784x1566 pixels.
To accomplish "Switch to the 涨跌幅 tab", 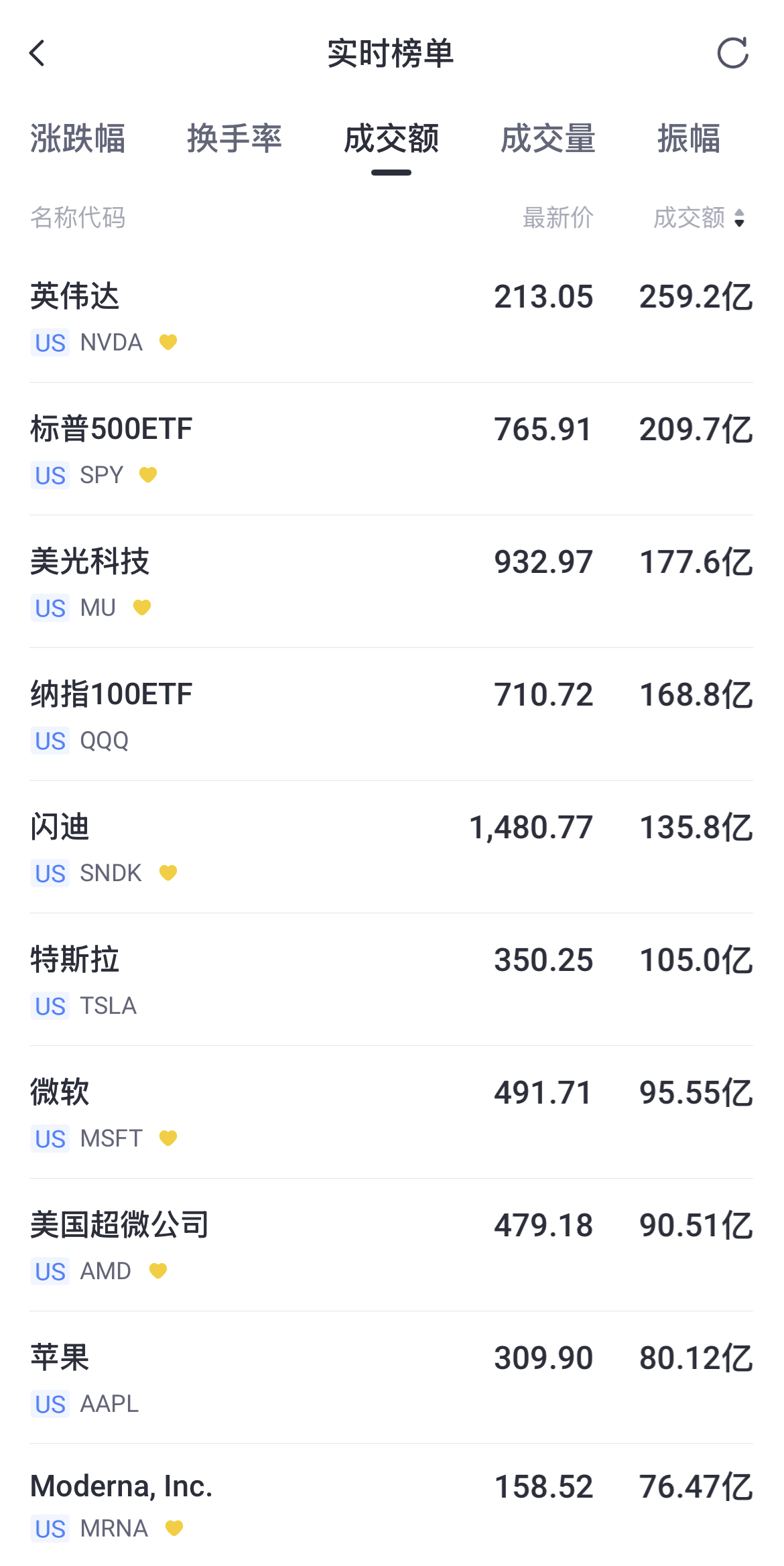I will click(78, 139).
